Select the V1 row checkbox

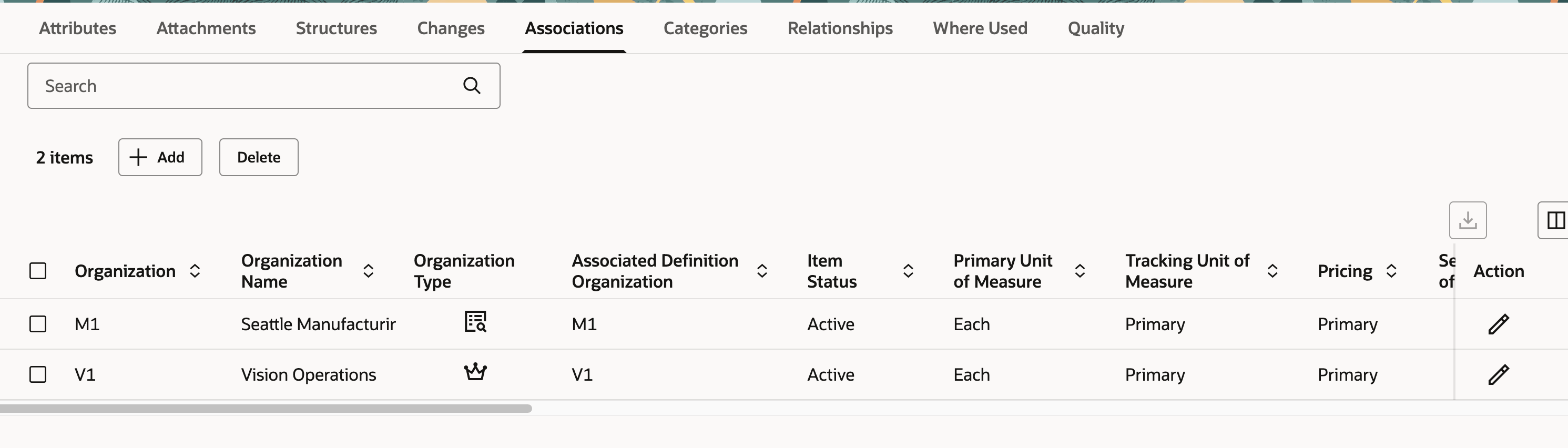tap(38, 374)
